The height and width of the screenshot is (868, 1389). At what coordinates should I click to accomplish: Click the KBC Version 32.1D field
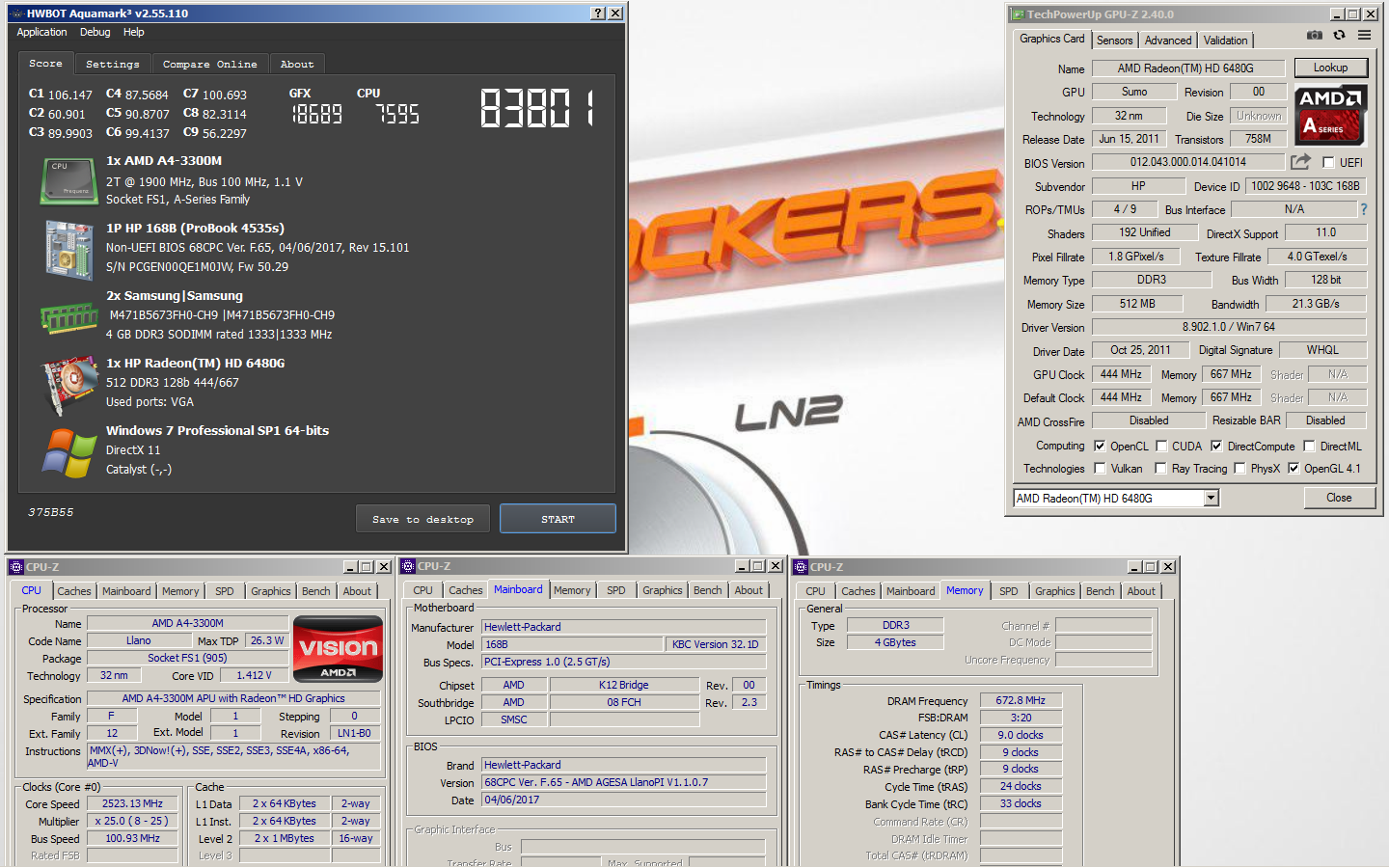(x=715, y=644)
